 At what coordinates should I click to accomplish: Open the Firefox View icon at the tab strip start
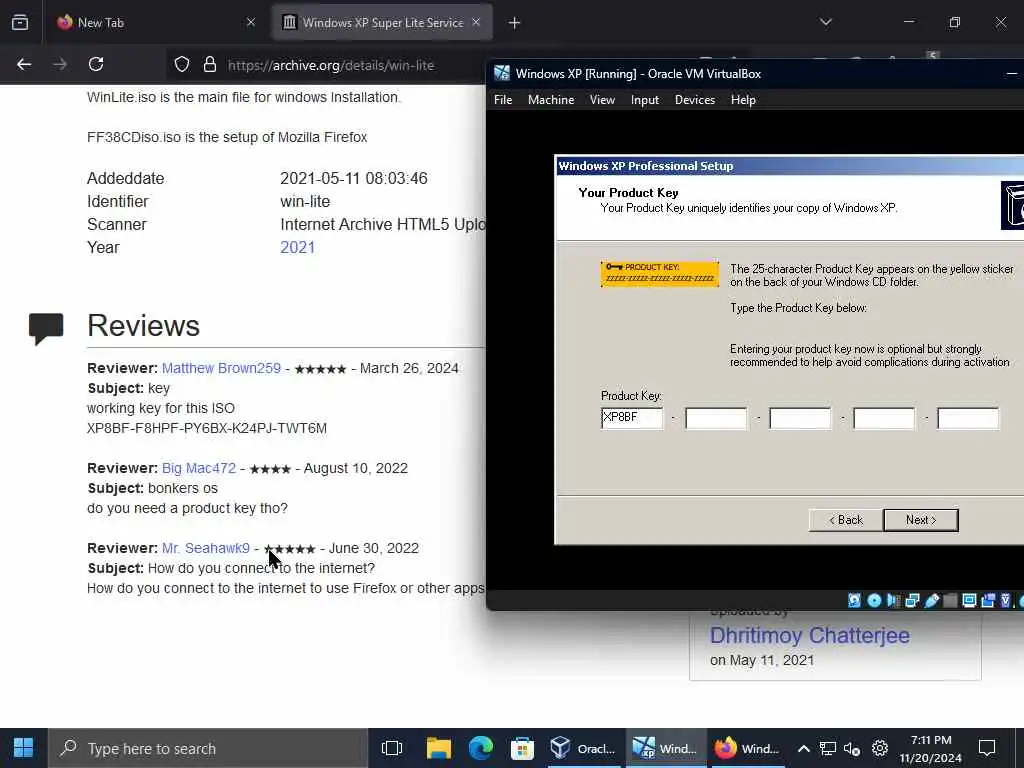[x=20, y=22]
